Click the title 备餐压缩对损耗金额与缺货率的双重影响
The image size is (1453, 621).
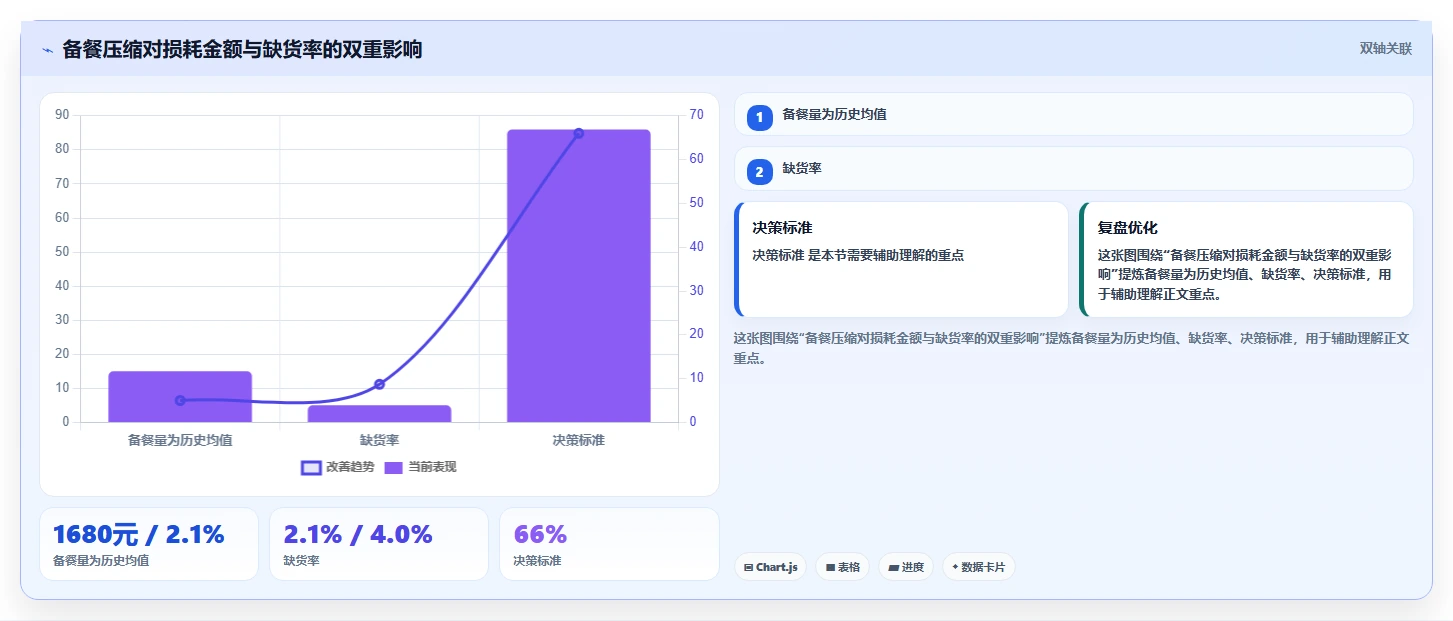click(x=242, y=50)
